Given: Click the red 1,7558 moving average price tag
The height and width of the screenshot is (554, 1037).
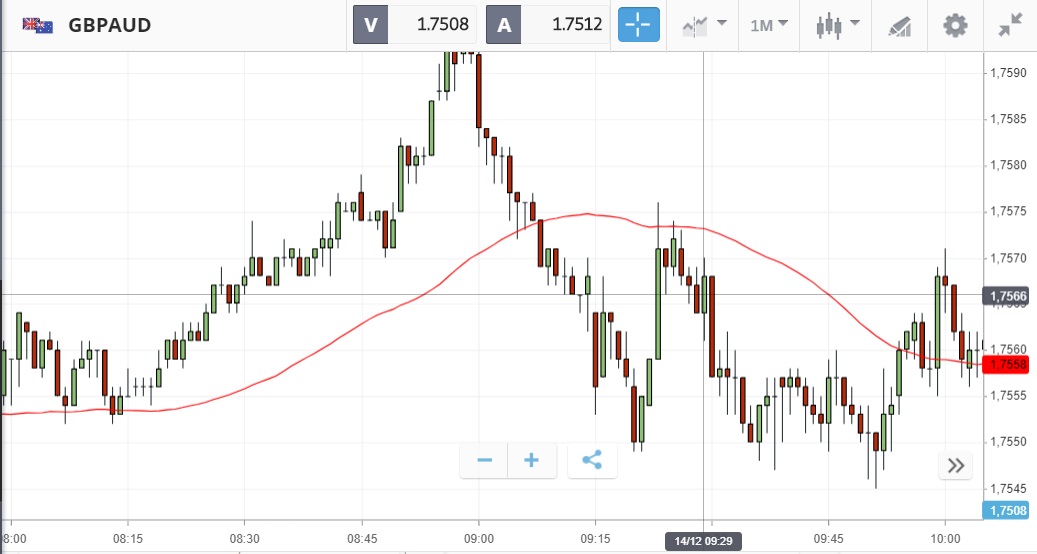Looking at the screenshot, I should point(1005,365).
